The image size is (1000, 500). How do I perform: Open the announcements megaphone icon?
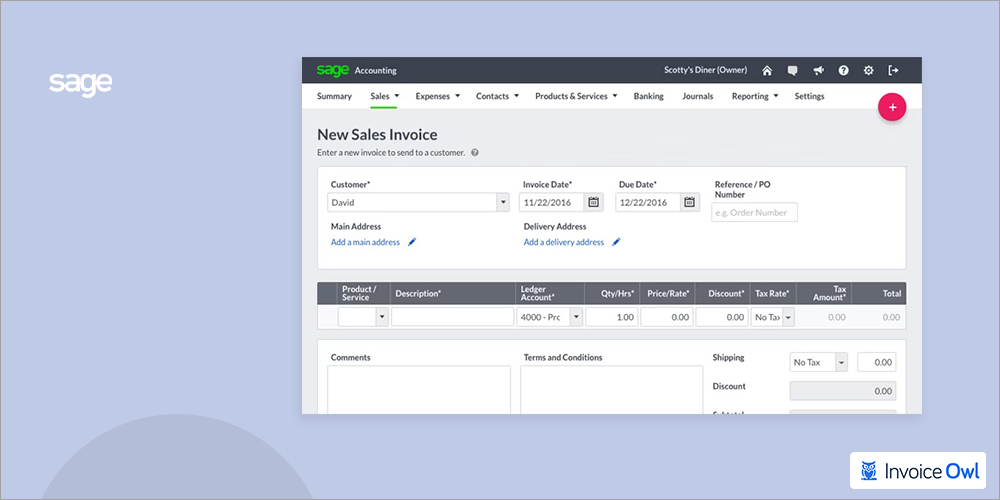click(818, 71)
